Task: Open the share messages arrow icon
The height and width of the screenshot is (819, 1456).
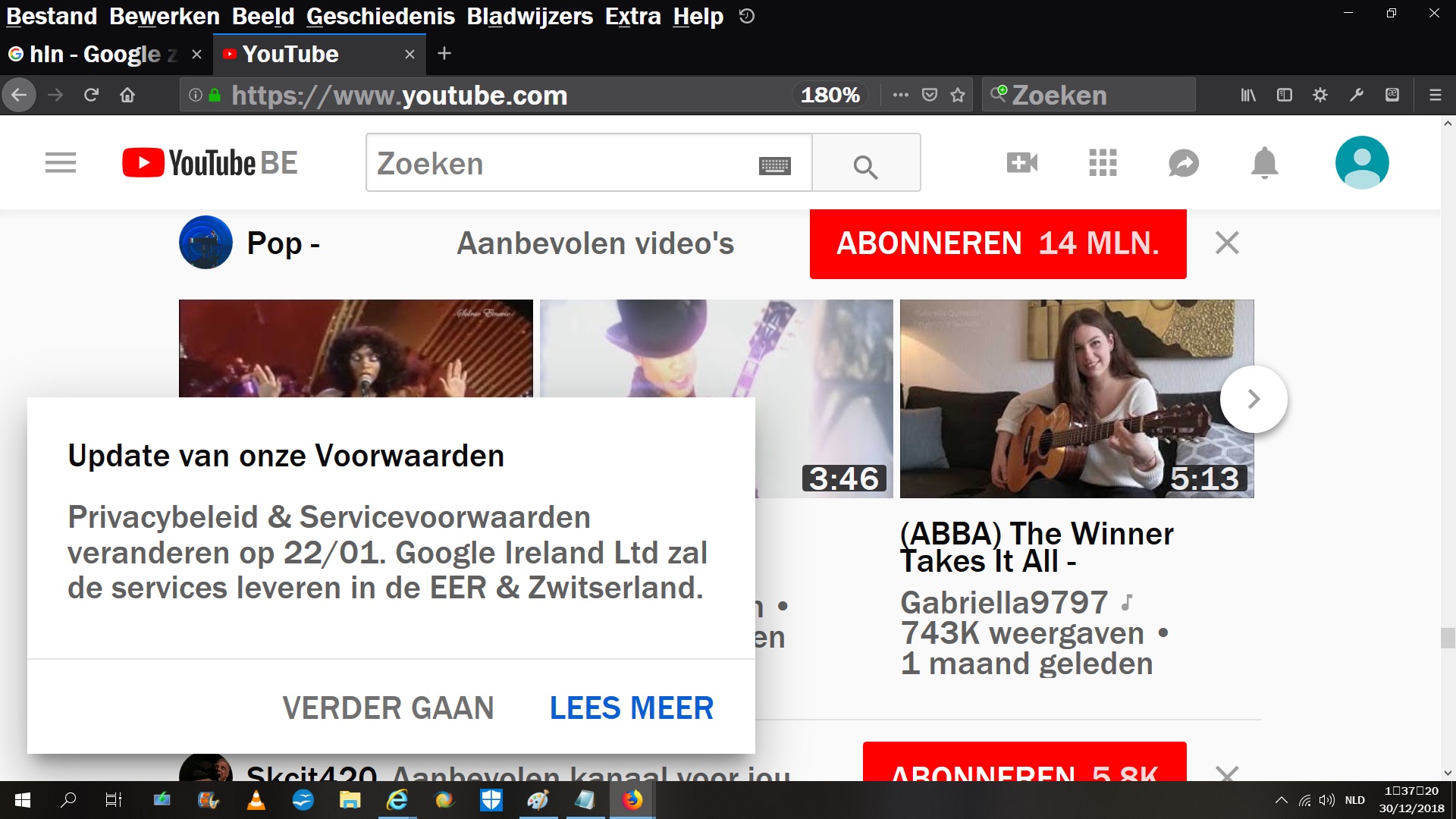Action: pos(1183,162)
